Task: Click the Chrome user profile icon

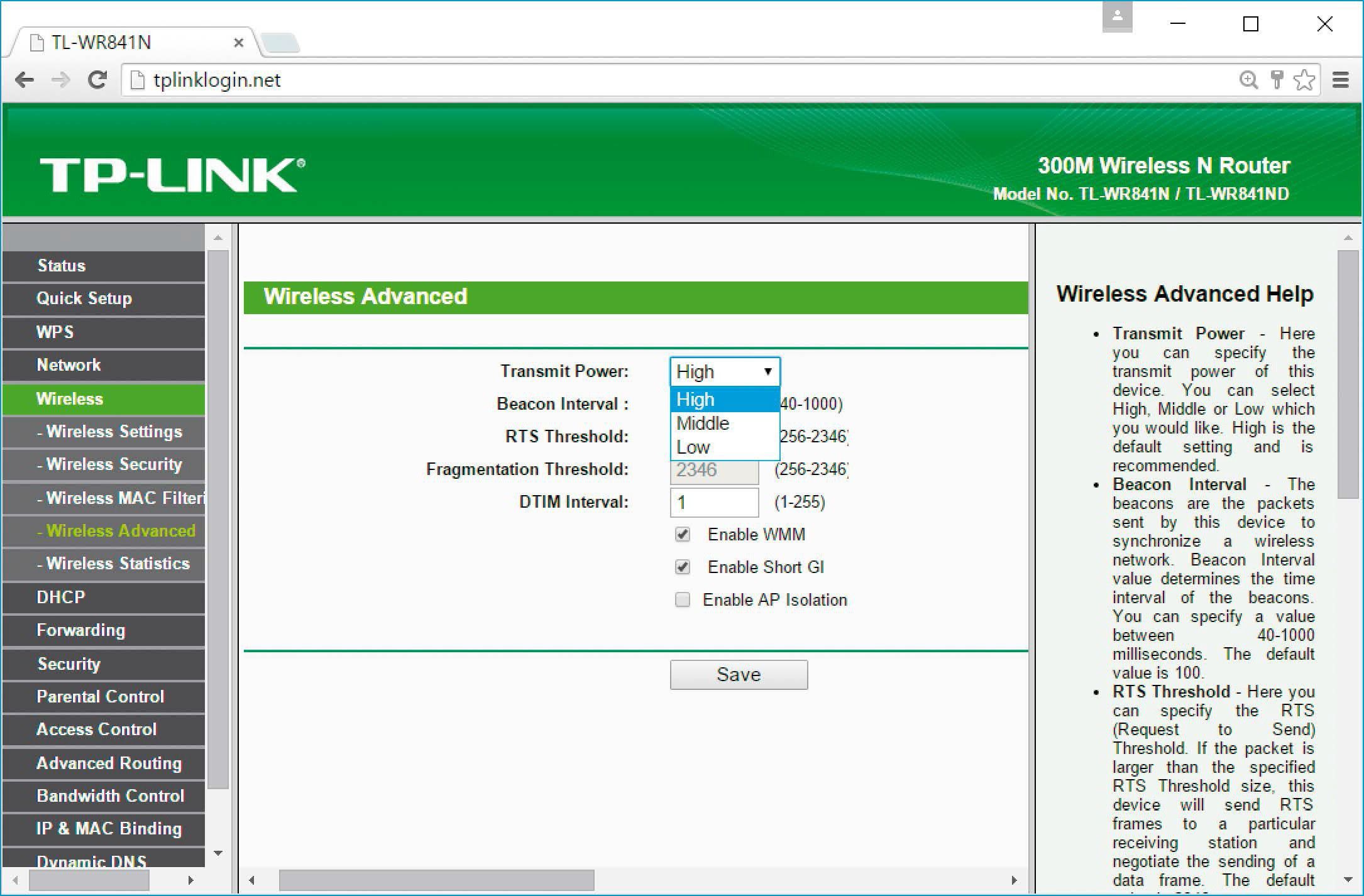Action: pos(1117,17)
